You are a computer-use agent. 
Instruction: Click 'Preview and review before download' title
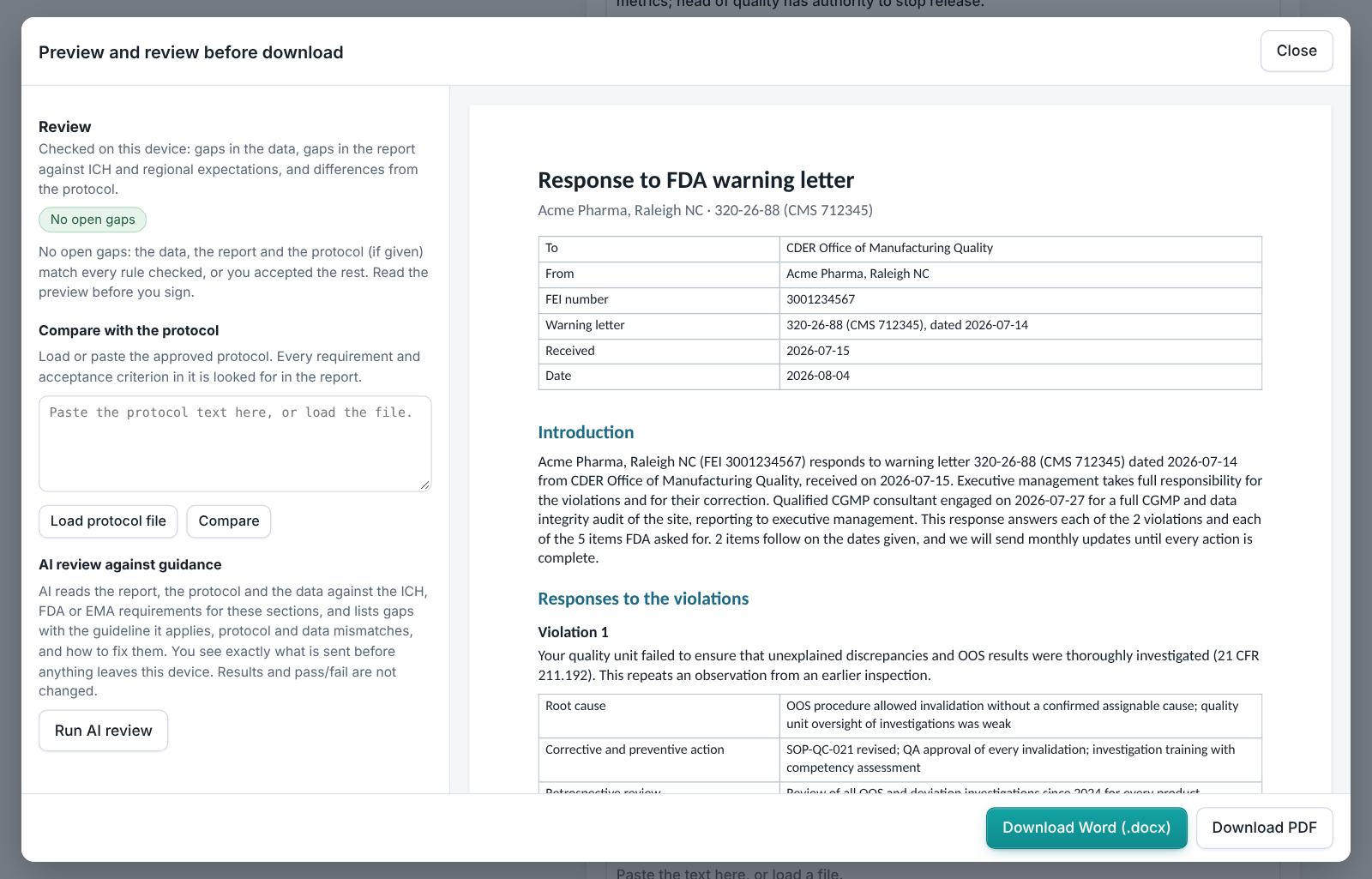pos(191,52)
